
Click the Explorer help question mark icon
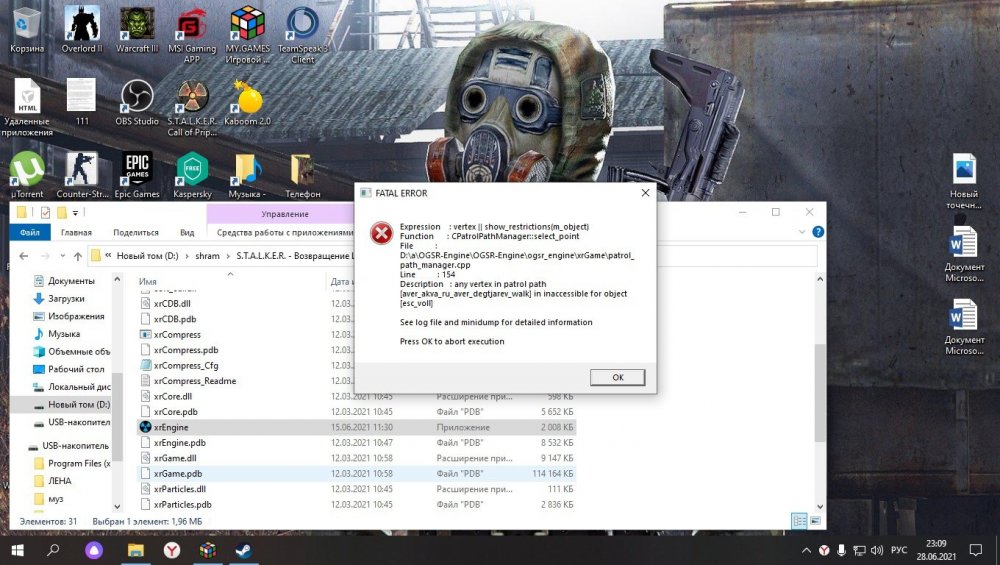818,232
